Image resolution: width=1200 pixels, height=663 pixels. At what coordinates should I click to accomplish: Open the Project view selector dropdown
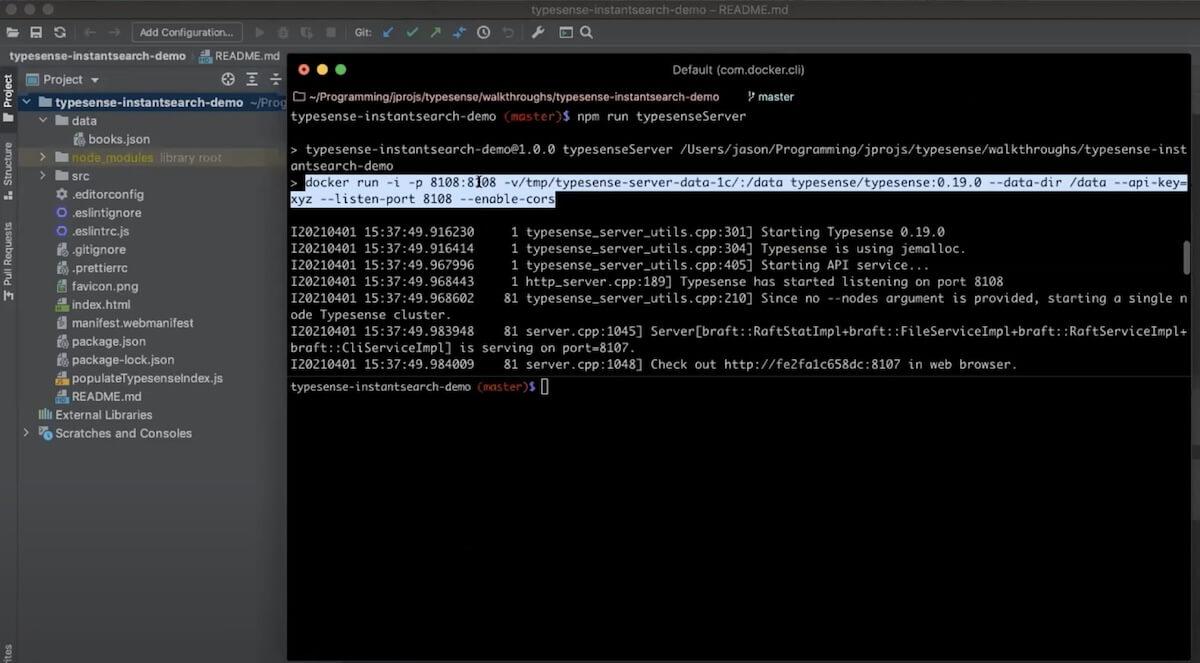63,79
